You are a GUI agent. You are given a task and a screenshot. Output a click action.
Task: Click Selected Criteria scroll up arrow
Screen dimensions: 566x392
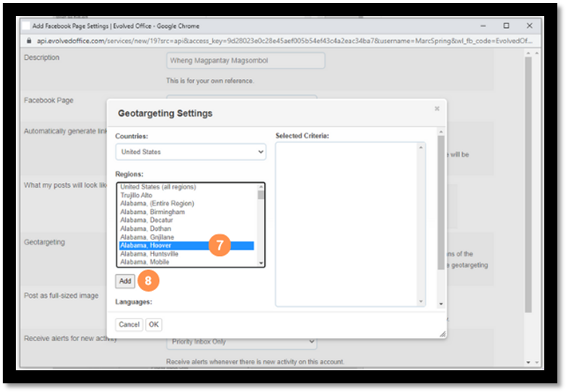click(x=421, y=147)
